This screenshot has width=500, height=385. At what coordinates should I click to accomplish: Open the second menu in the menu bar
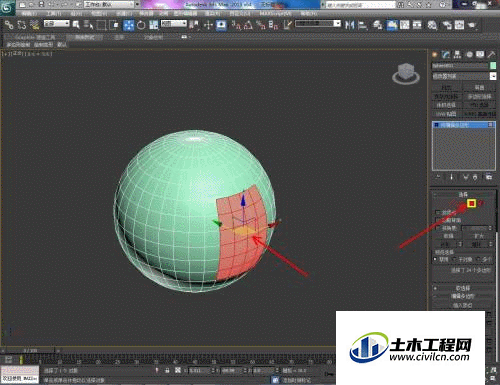point(53,14)
